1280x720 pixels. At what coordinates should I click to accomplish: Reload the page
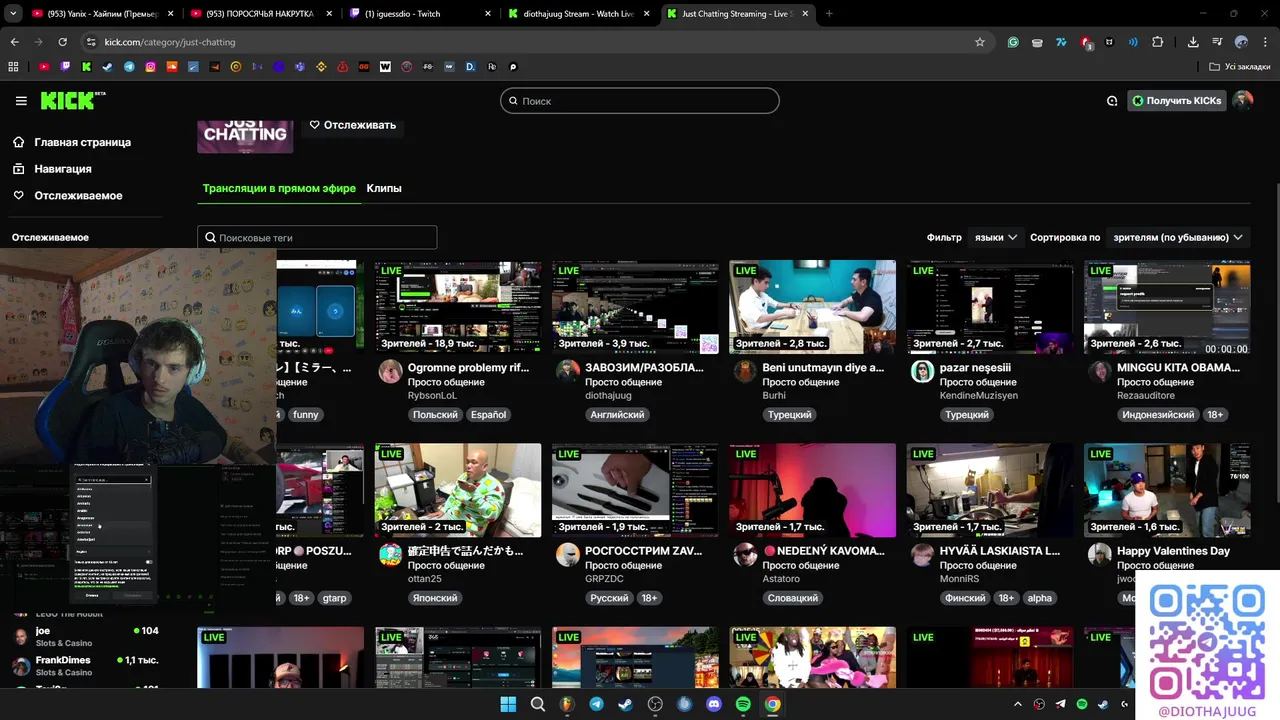pyautogui.click(x=62, y=42)
